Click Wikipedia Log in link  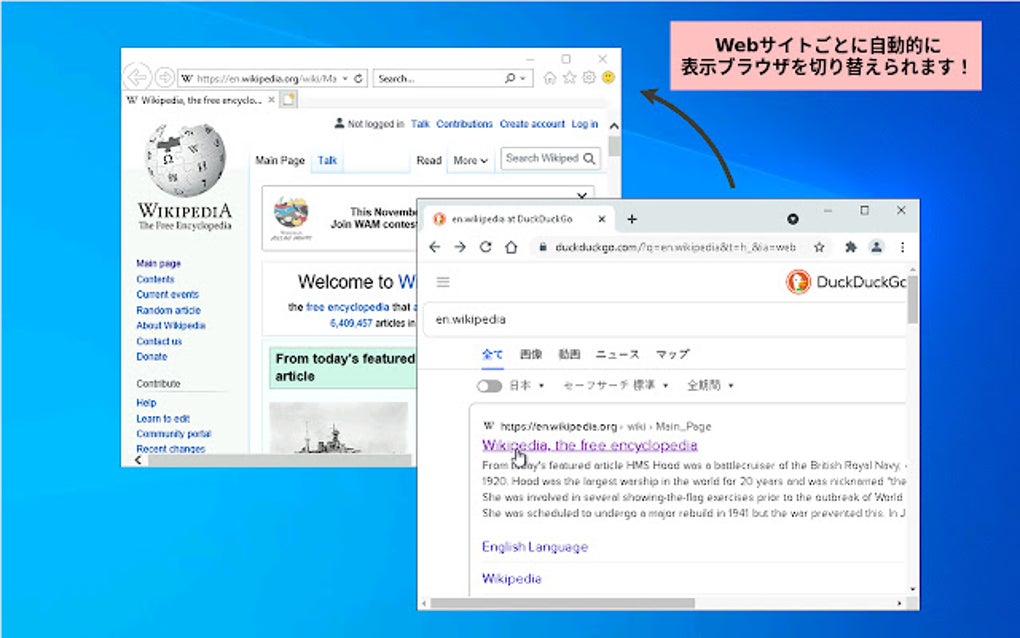(584, 124)
